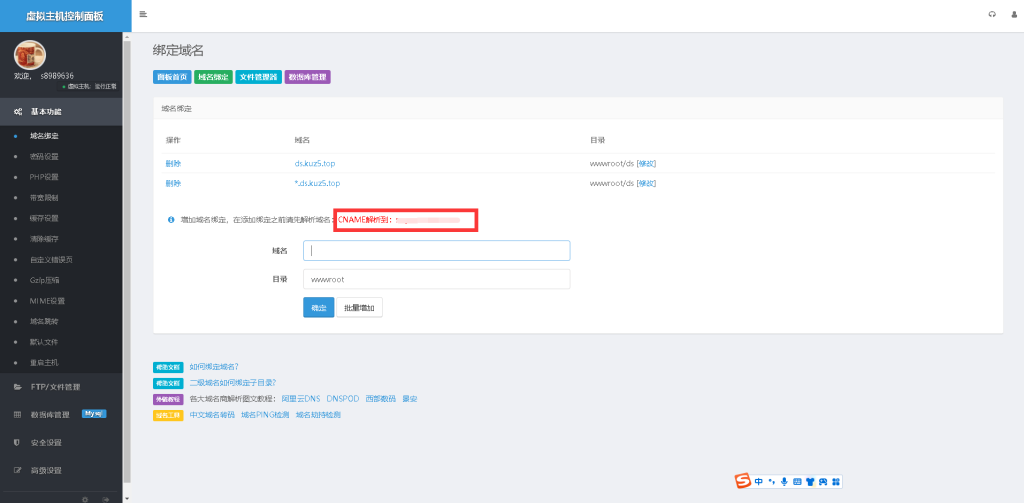Click the 批量增加 button
Image resolution: width=1024 pixels, height=503 pixels.
(359, 308)
